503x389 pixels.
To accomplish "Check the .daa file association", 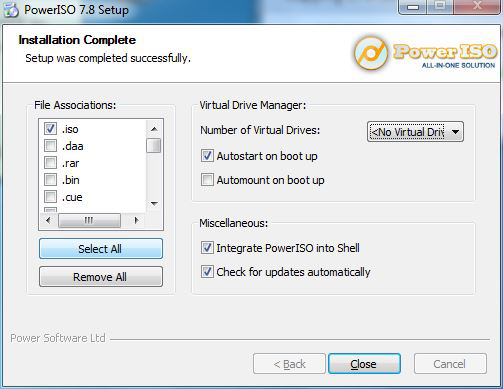I will tap(50, 146).
